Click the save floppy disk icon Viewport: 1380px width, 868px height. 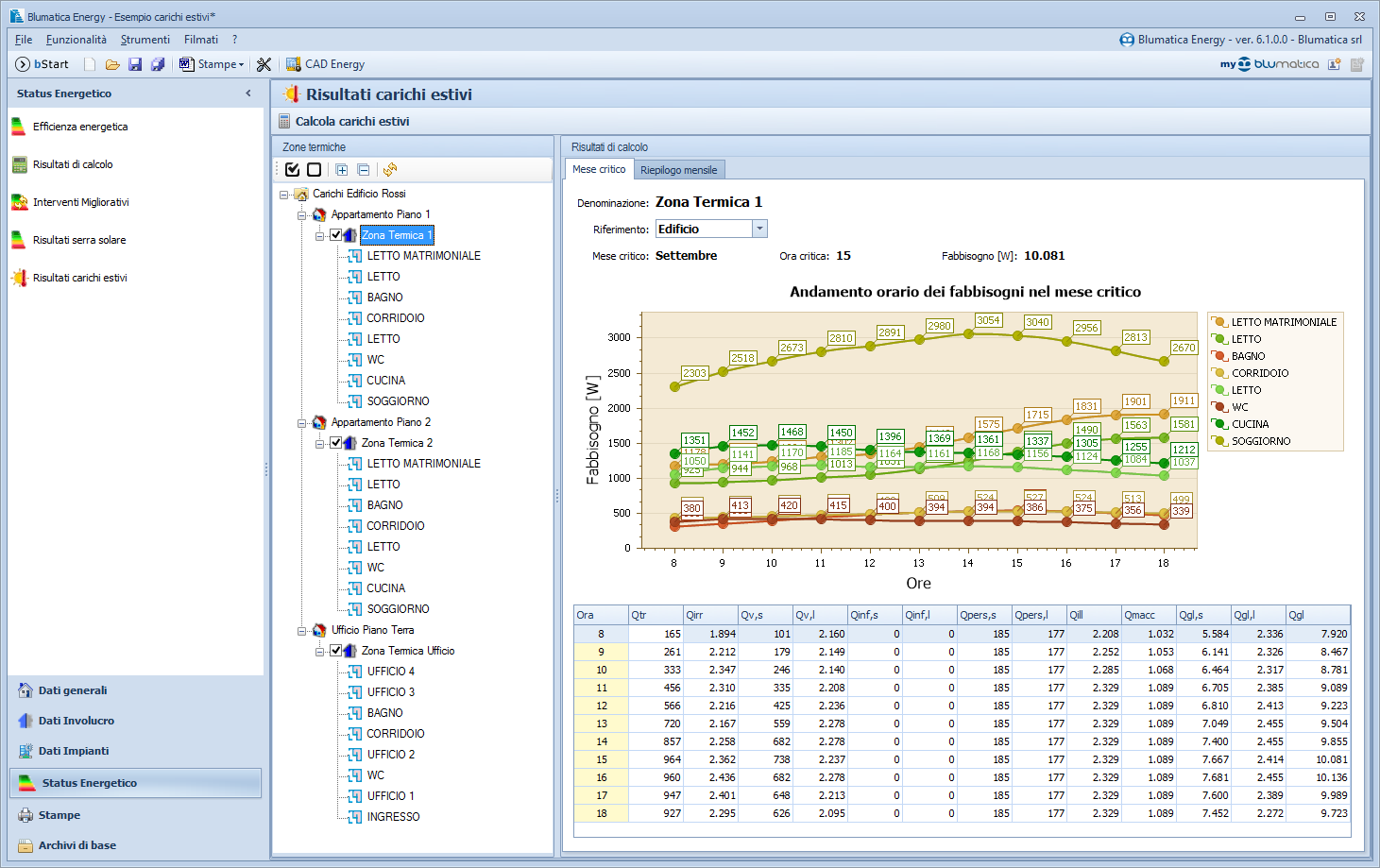tap(135, 64)
